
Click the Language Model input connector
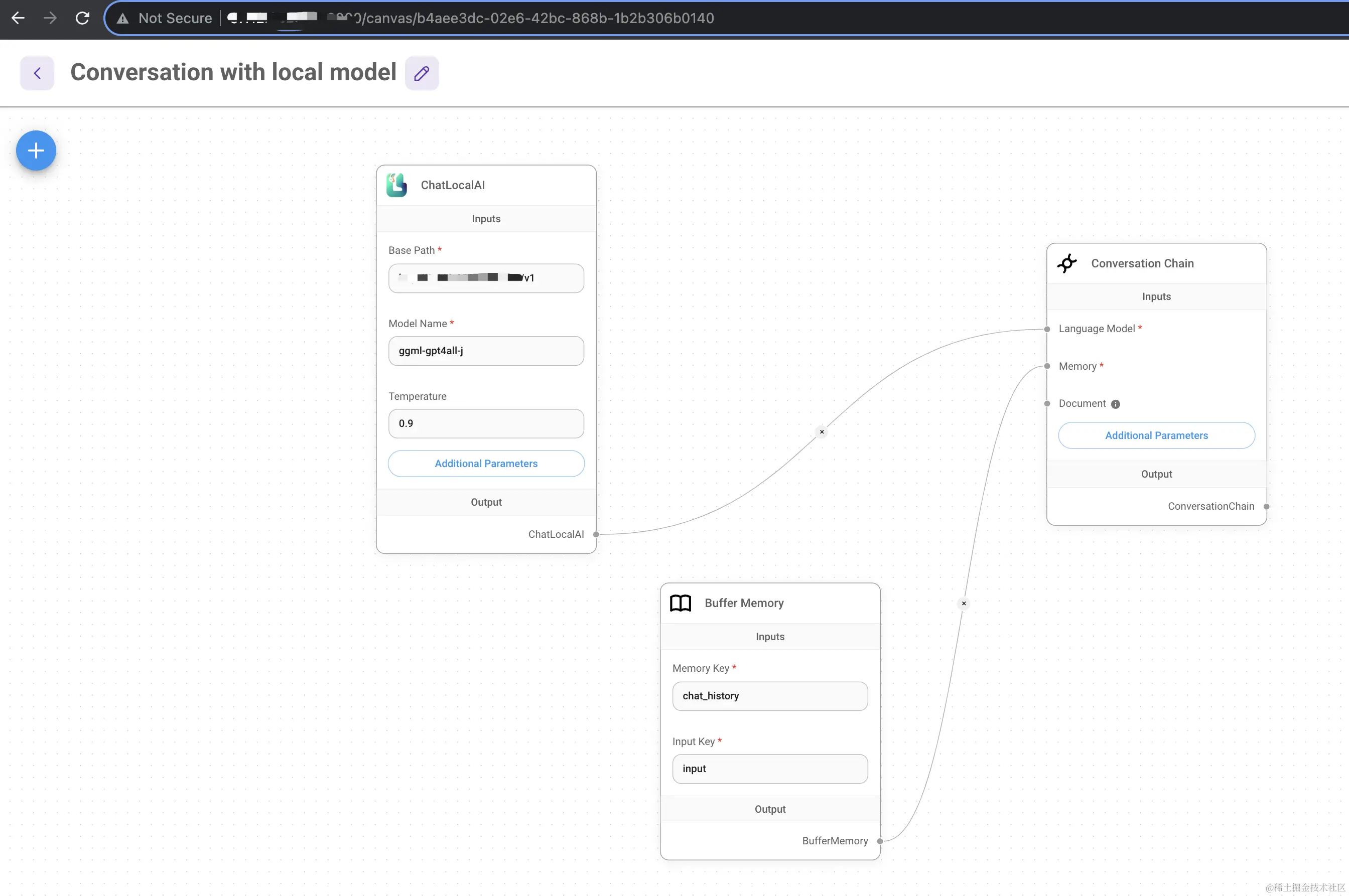[1047, 329]
